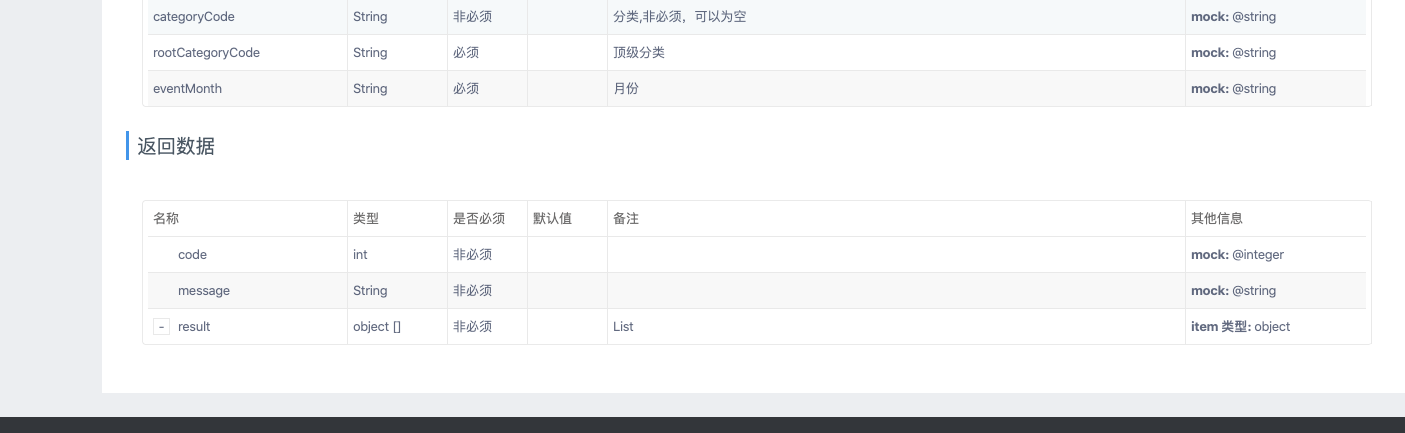The height and width of the screenshot is (433, 1405).
Task: Click the 是否必须 column header
Action: (x=479, y=218)
